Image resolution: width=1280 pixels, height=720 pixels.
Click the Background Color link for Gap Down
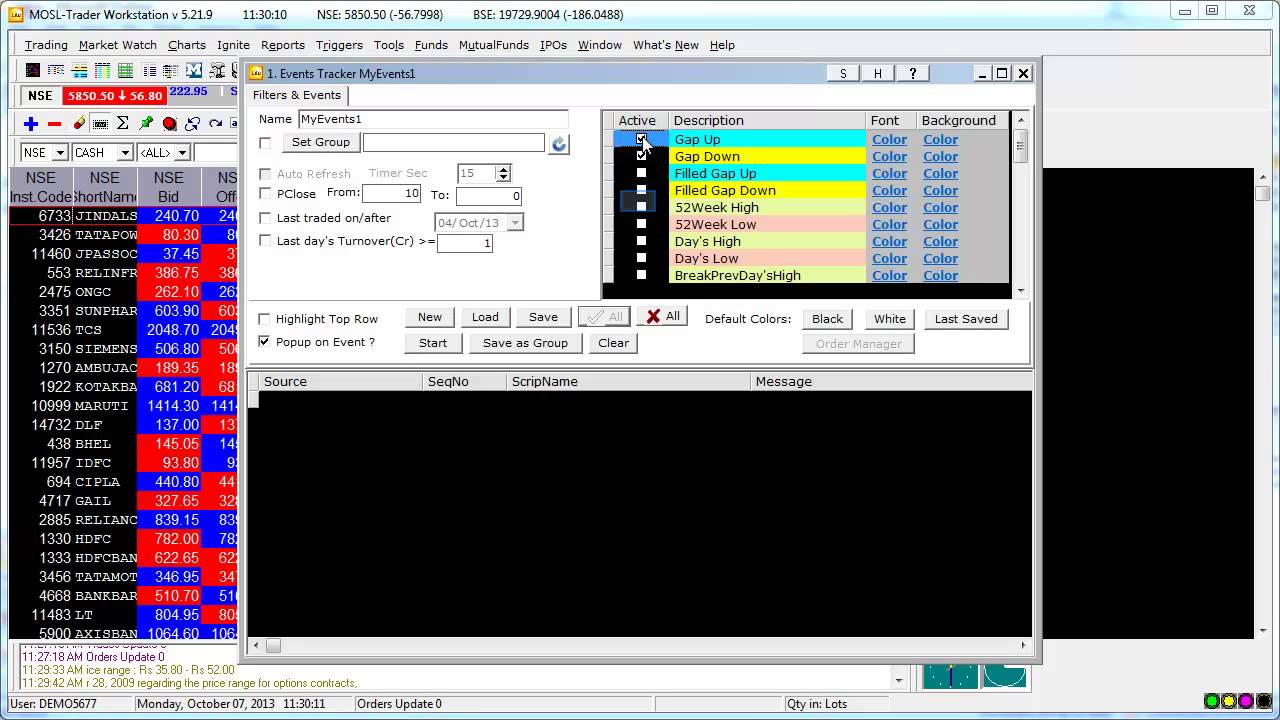(940, 157)
